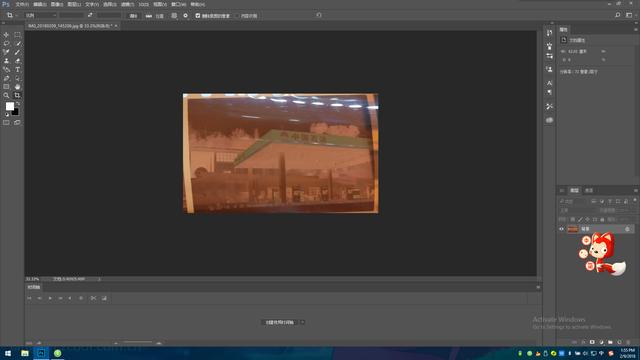
Task: Open the Properties panel flyout menu
Action: [636, 29]
